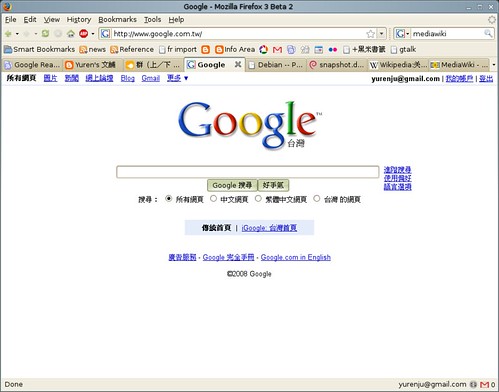Open the Edit menu
This screenshot has height=392, width=499.
click(x=30, y=20)
